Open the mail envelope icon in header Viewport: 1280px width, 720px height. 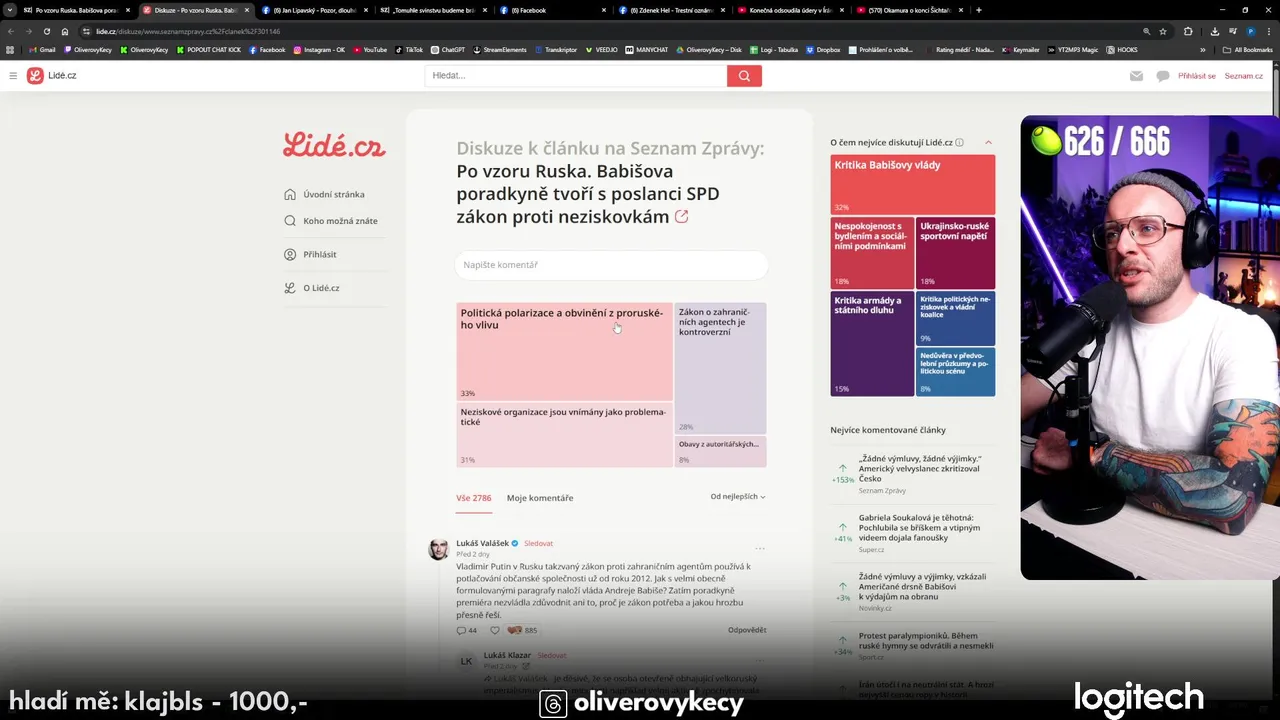[x=1136, y=76]
